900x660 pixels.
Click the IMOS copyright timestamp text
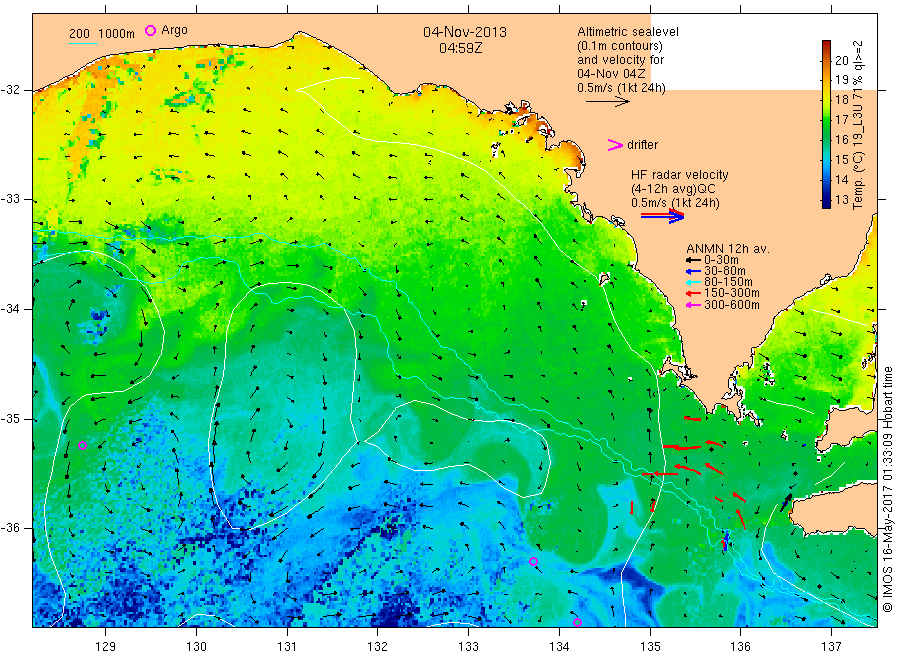888,489
